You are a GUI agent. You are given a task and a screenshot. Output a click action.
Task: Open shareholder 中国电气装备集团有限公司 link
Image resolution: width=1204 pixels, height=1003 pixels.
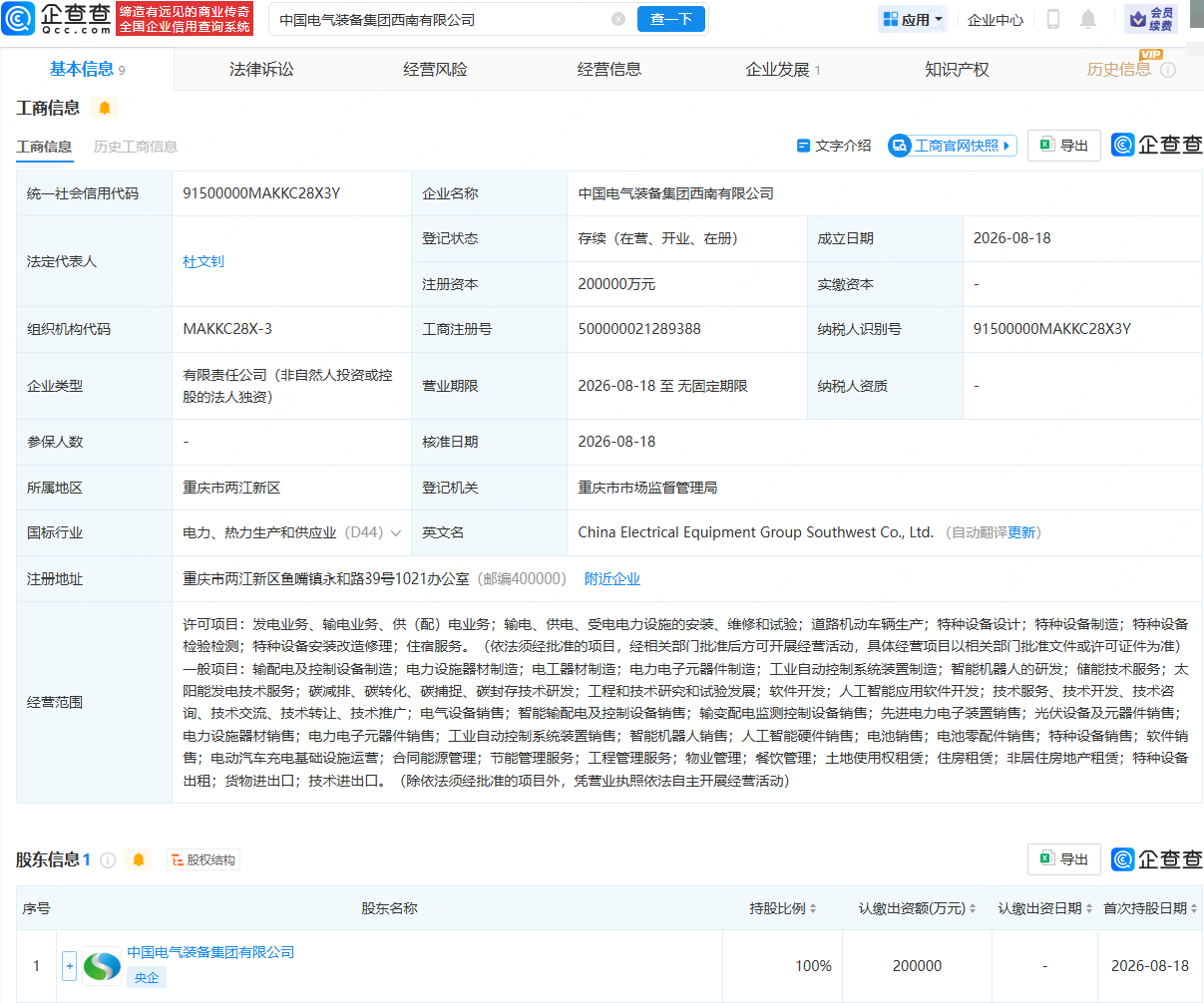pyautogui.click(x=210, y=952)
